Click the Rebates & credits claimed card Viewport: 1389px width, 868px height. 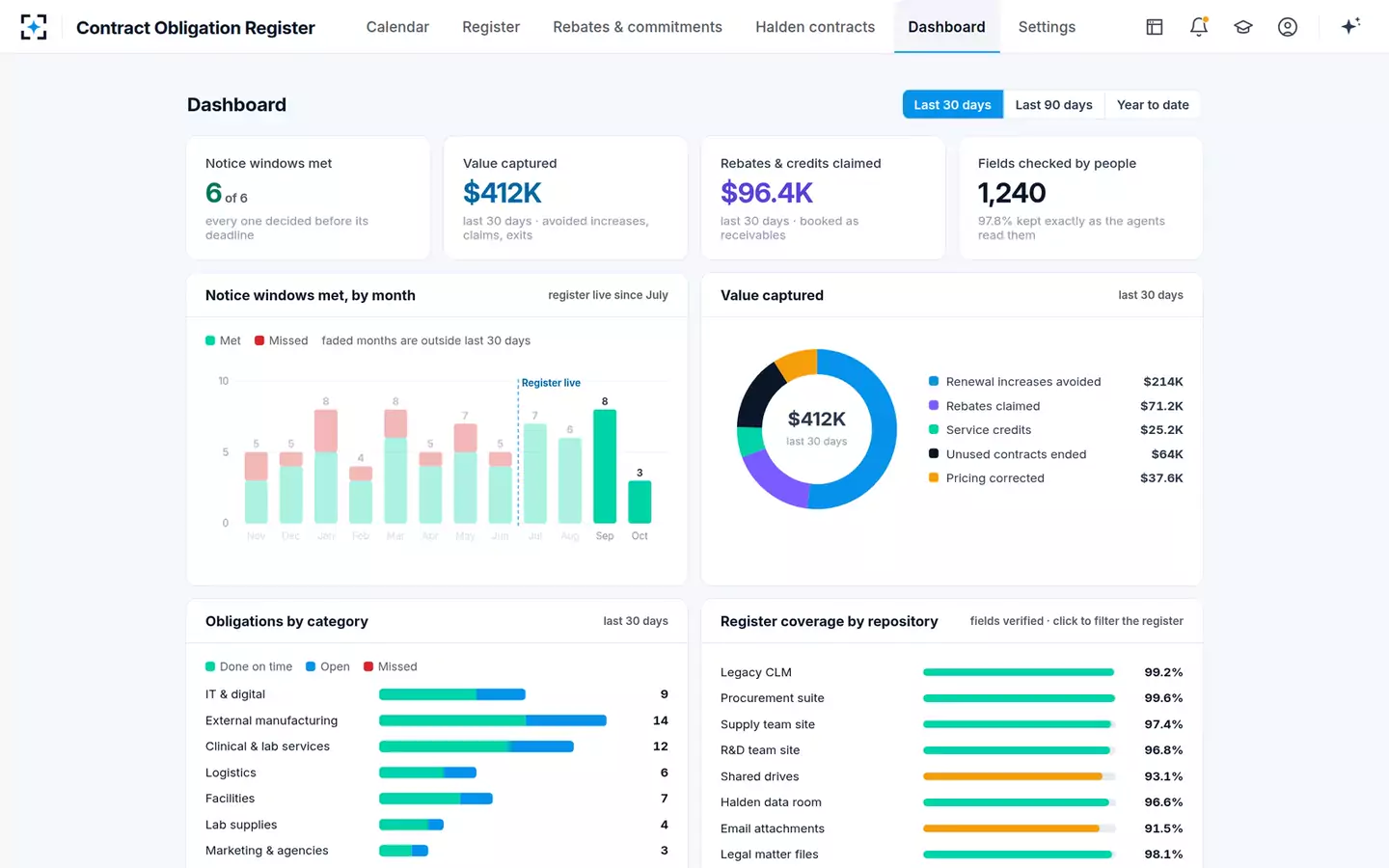pyautogui.click(x=823, y=198)
